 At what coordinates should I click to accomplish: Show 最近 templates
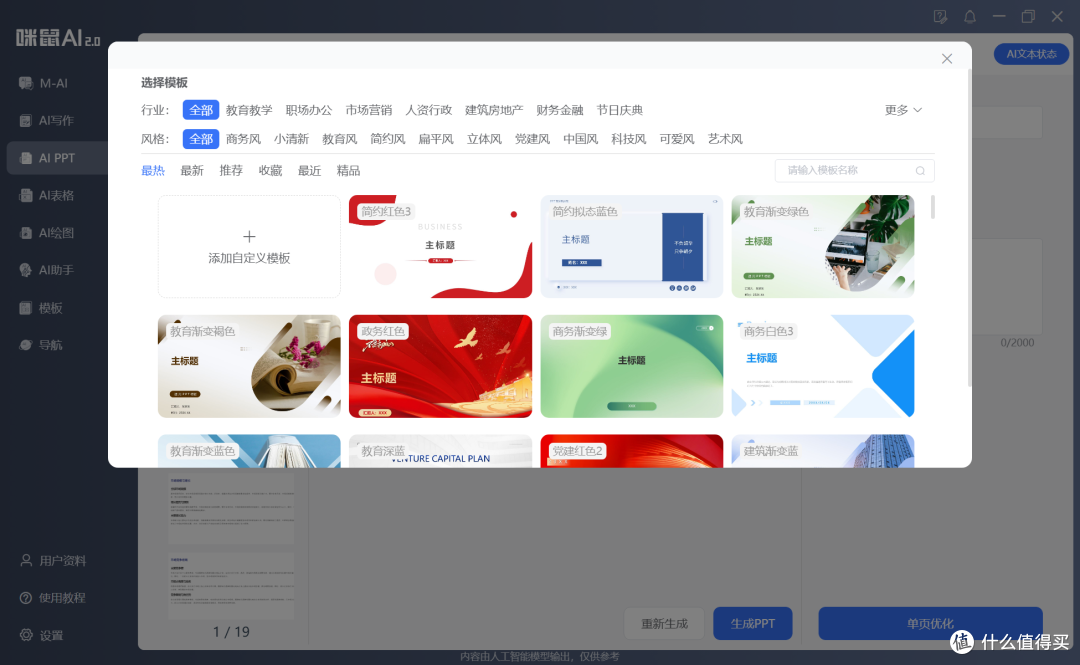coord(309,171)
